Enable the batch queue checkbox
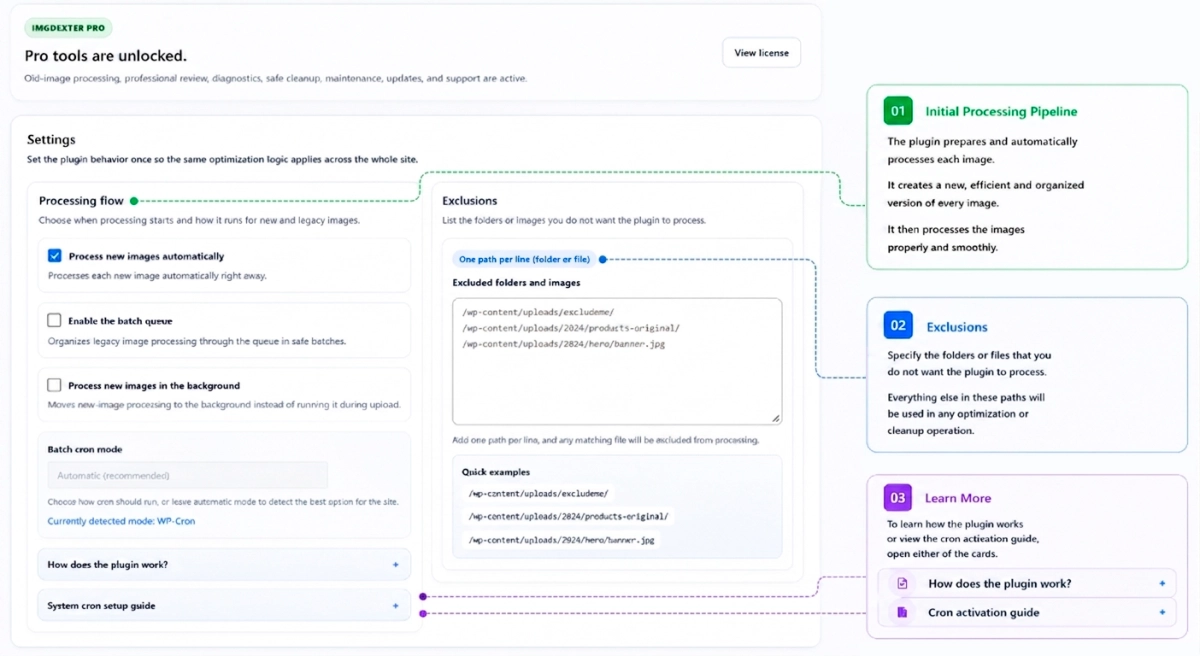The image size is (1200, 656). (55, 321)
